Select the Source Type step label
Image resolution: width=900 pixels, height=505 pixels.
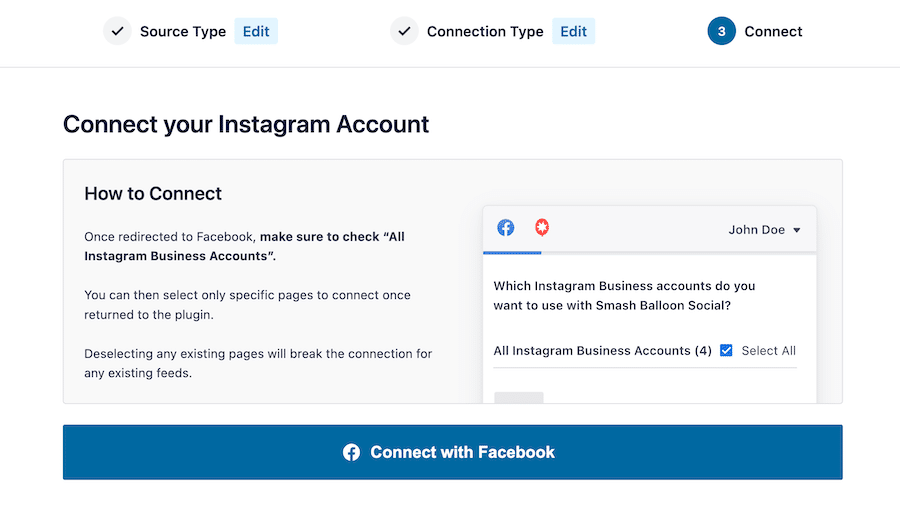tap(183, 31)
